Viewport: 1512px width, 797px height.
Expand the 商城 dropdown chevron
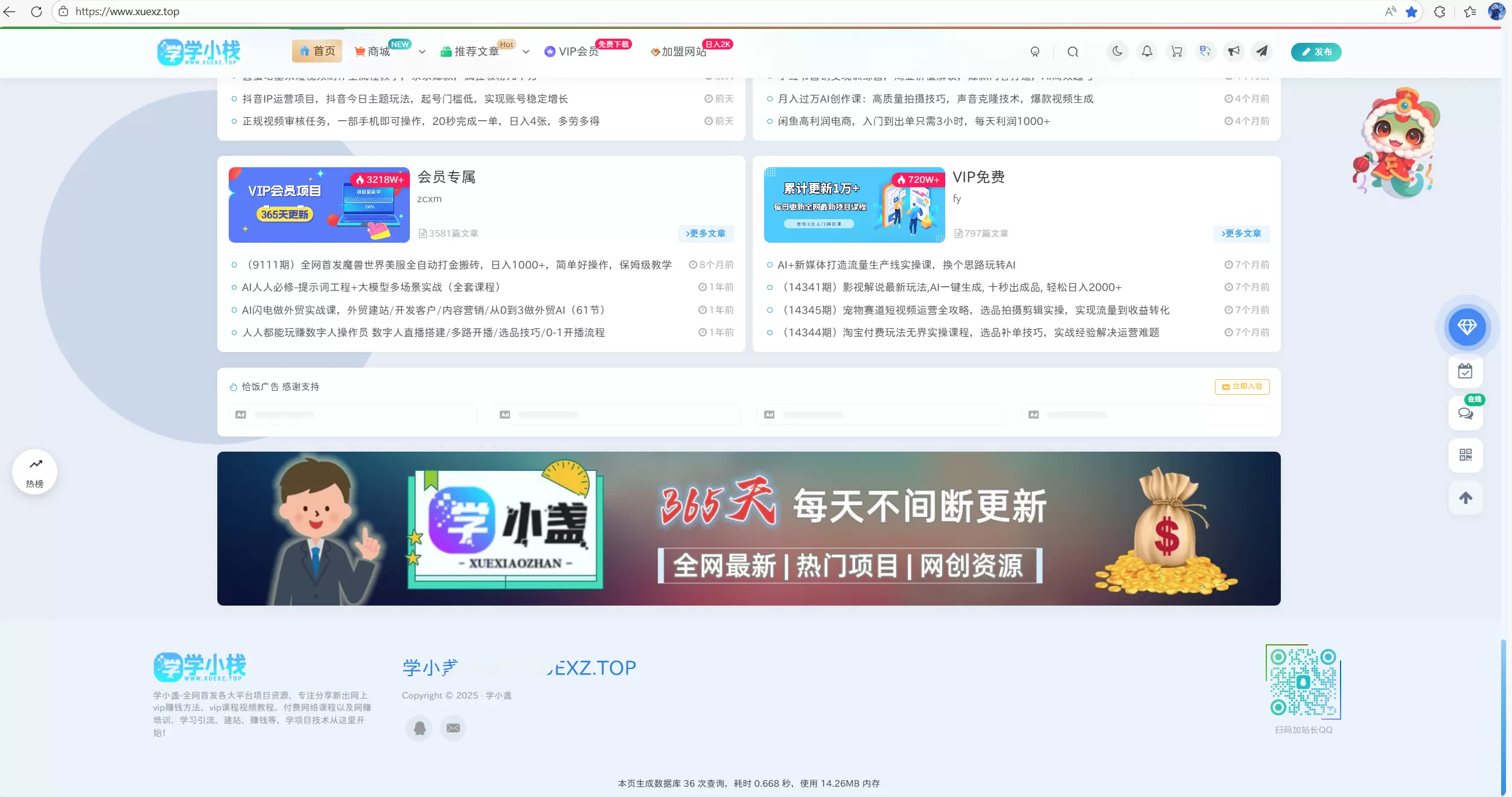point(422,52)
